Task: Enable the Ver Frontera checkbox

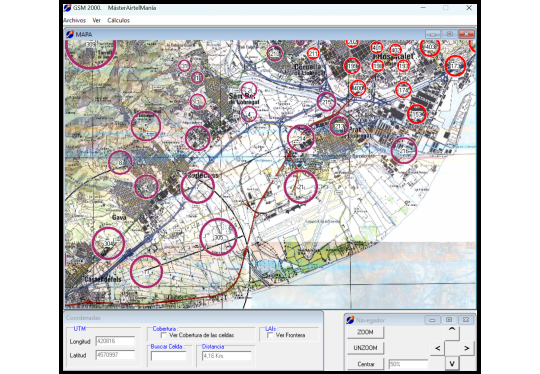Action: [270, 335]
